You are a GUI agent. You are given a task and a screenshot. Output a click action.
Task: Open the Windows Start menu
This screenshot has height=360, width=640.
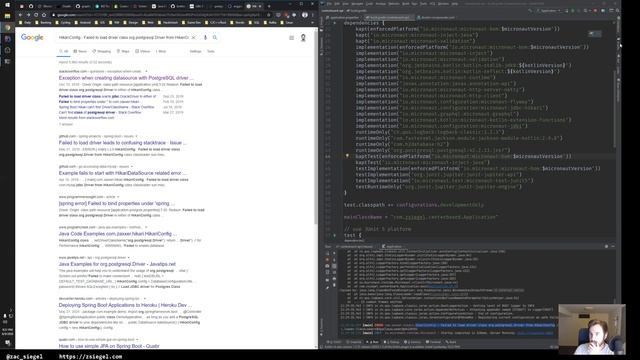(7, 5)
